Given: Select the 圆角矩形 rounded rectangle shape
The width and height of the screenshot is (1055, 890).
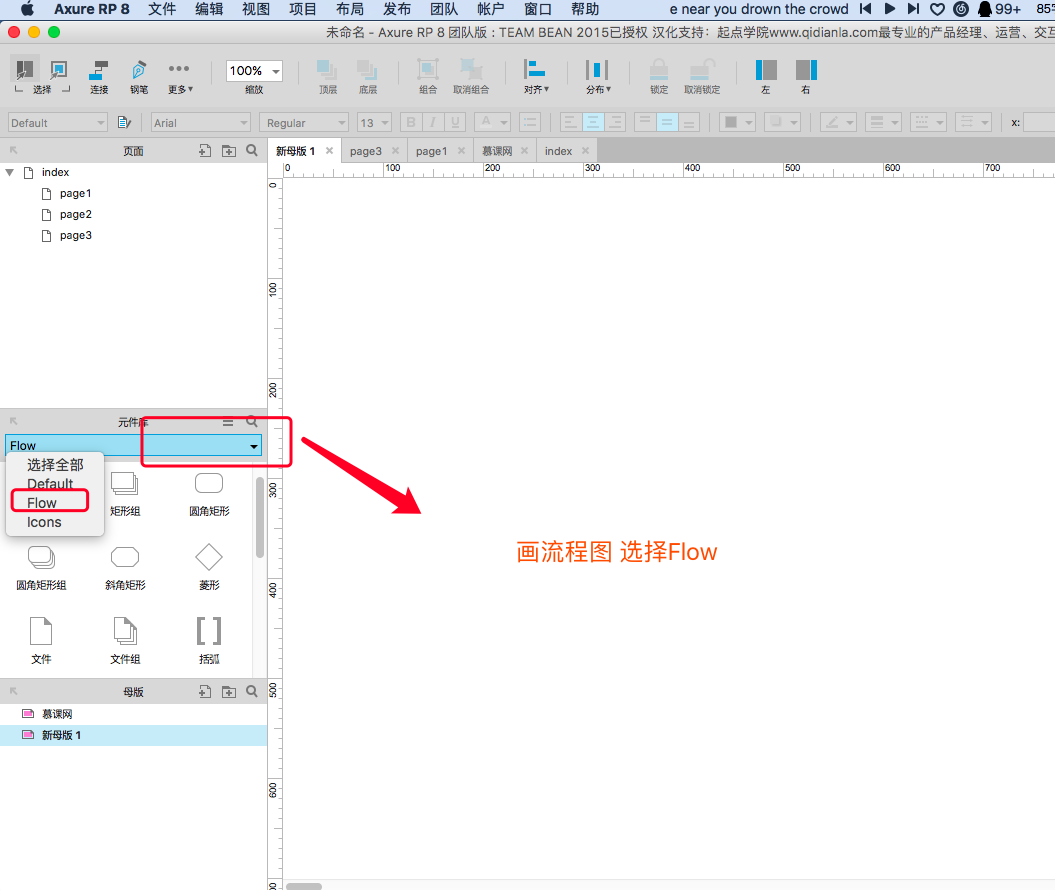Looking at the screenshot, I should 209,494.
